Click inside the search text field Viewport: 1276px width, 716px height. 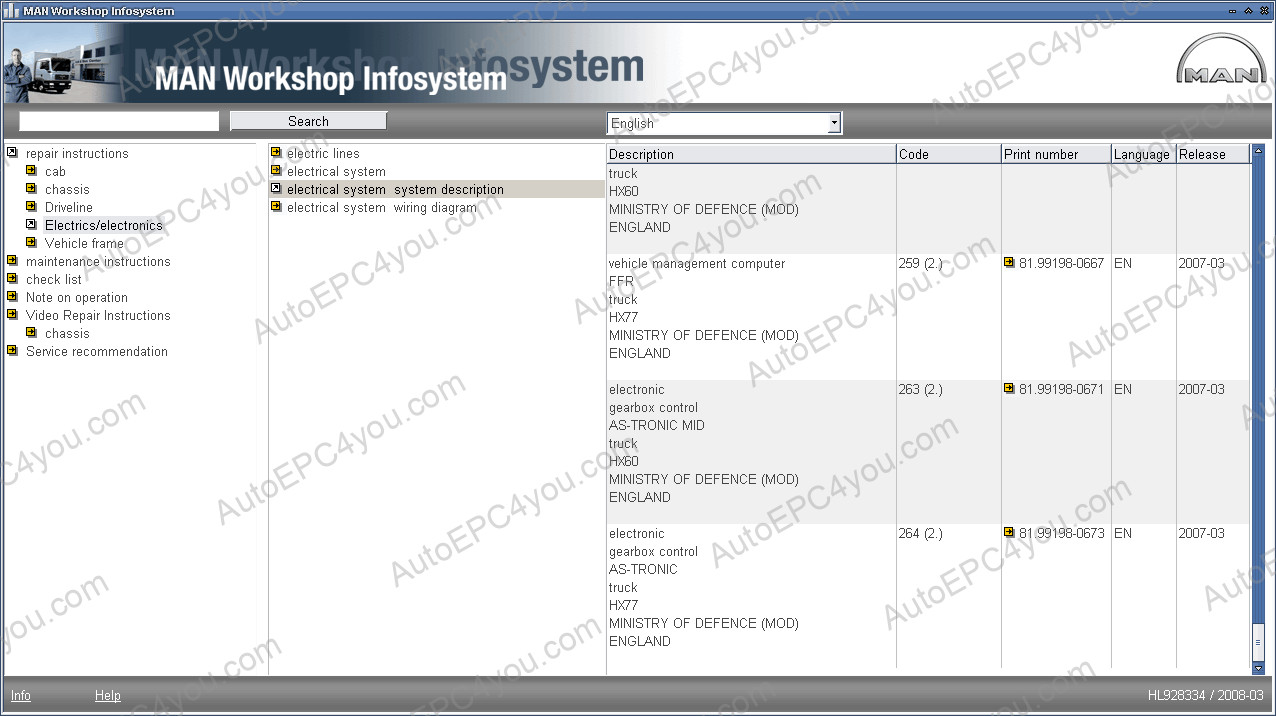(119, 121)
